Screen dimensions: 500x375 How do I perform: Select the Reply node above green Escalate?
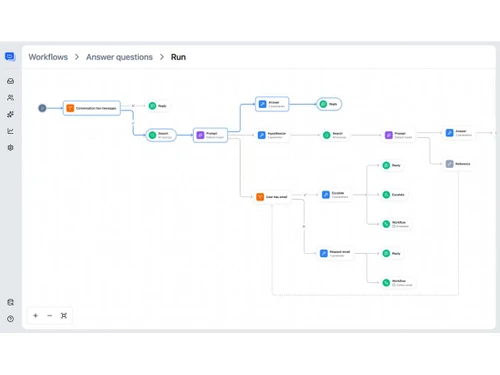pos(392,165)
